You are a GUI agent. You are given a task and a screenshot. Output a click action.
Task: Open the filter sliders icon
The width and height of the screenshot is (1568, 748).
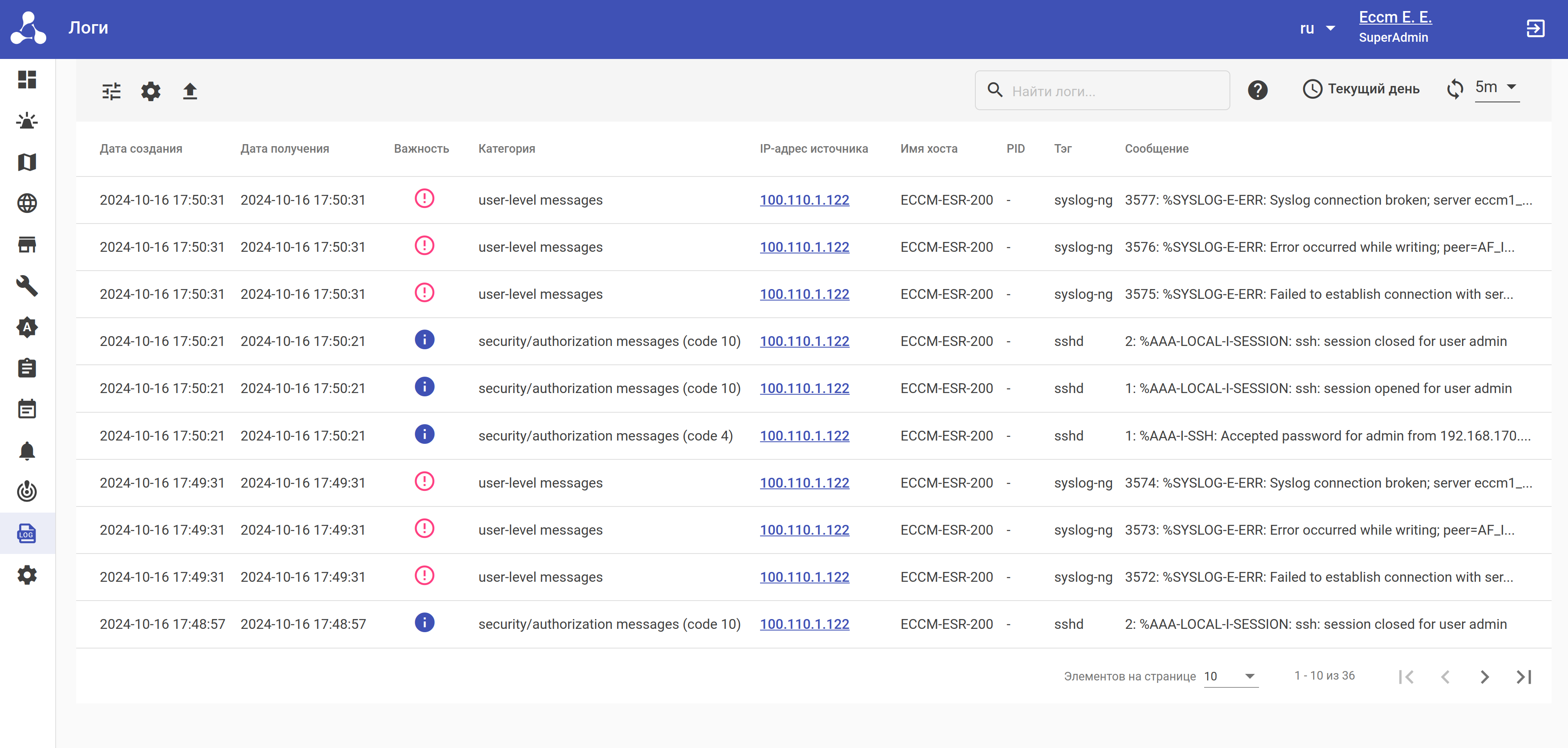pyautogui.click(x=111, y=91)
